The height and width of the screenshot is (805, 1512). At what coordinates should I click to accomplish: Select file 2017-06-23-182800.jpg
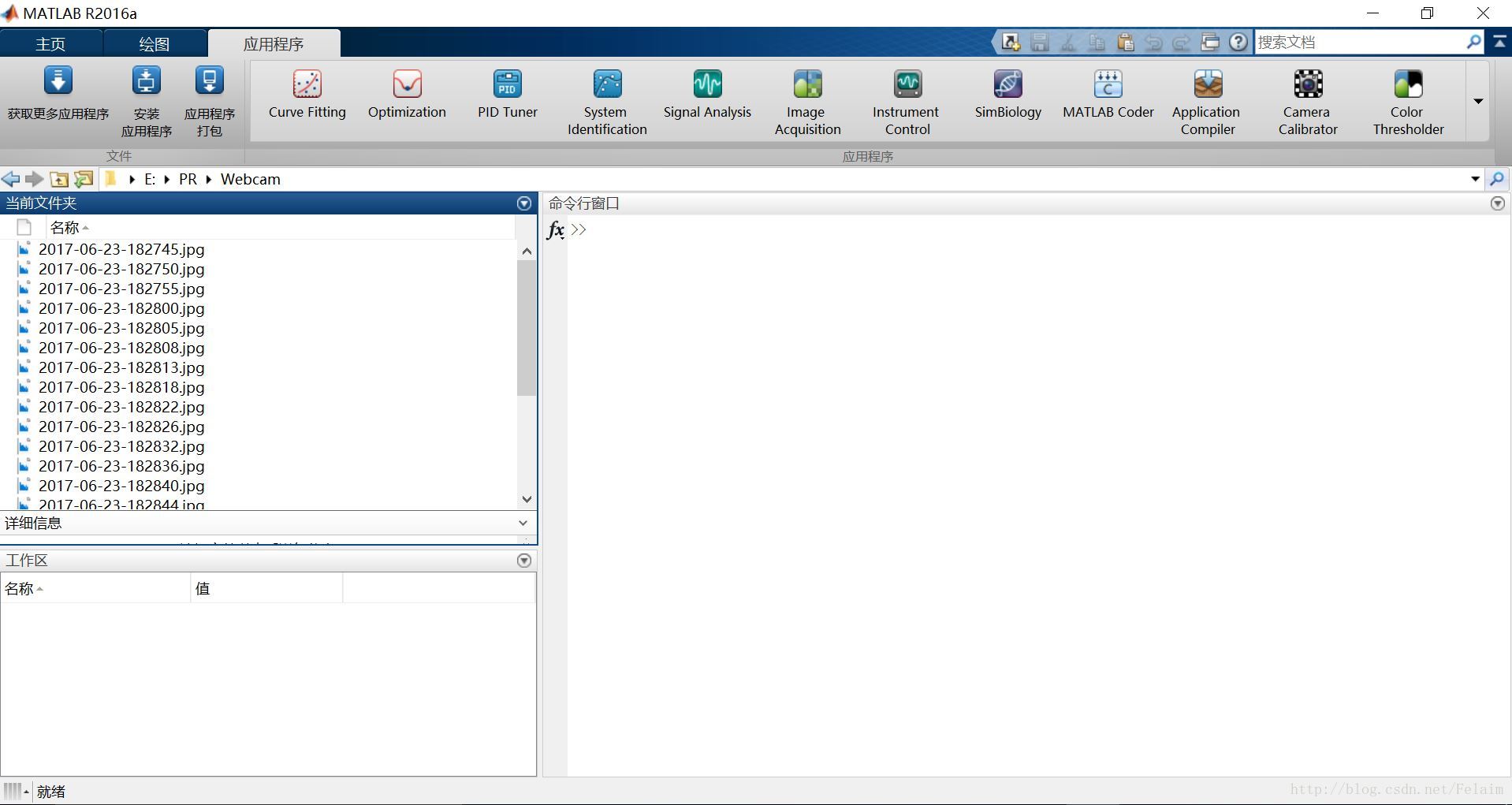click(x=121, y=308)
